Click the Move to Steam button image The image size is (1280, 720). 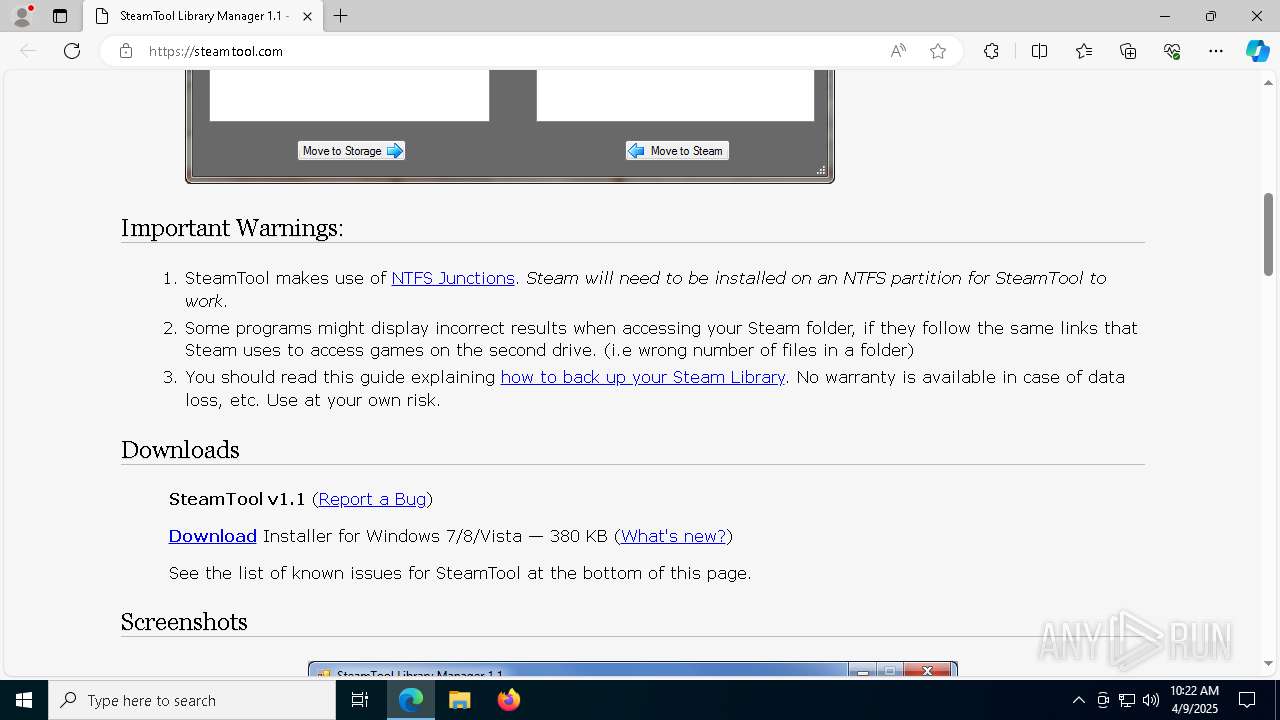pos(677,151)
